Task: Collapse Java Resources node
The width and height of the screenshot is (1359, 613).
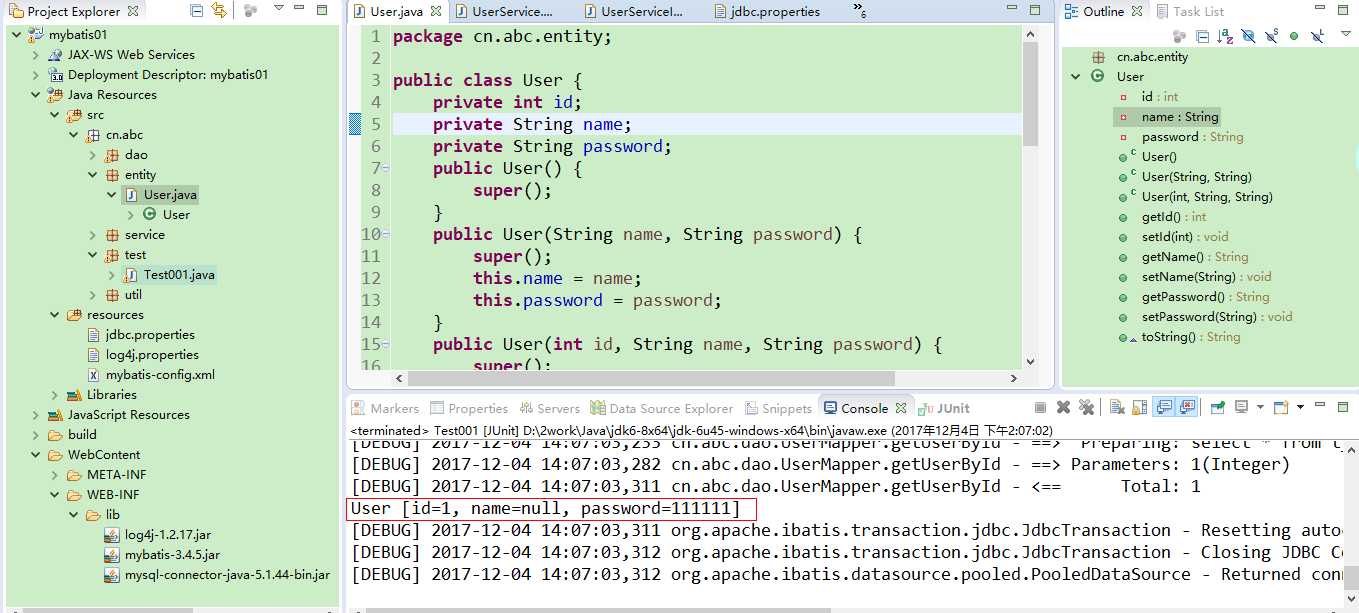Action: click(36, 95)
